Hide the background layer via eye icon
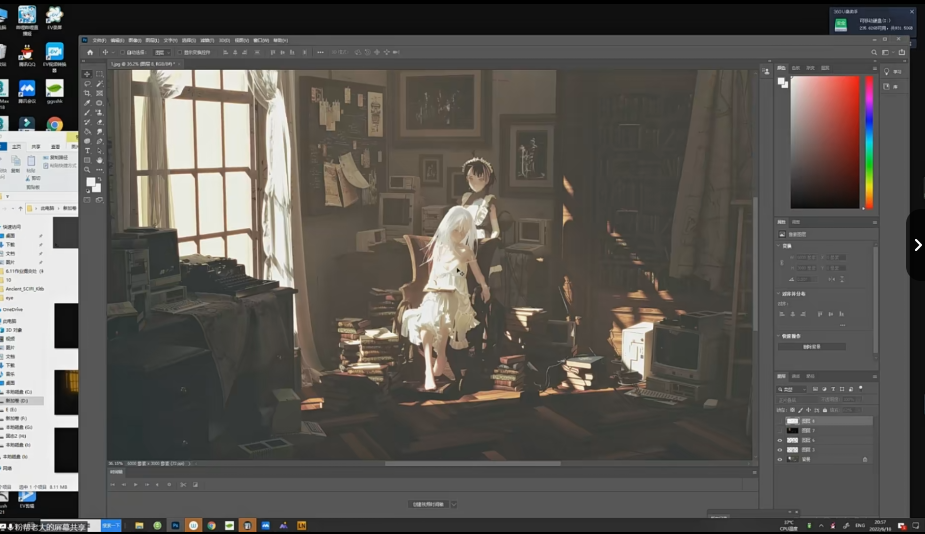The height and width of the screenshot is (534, 925). [780, 460]
